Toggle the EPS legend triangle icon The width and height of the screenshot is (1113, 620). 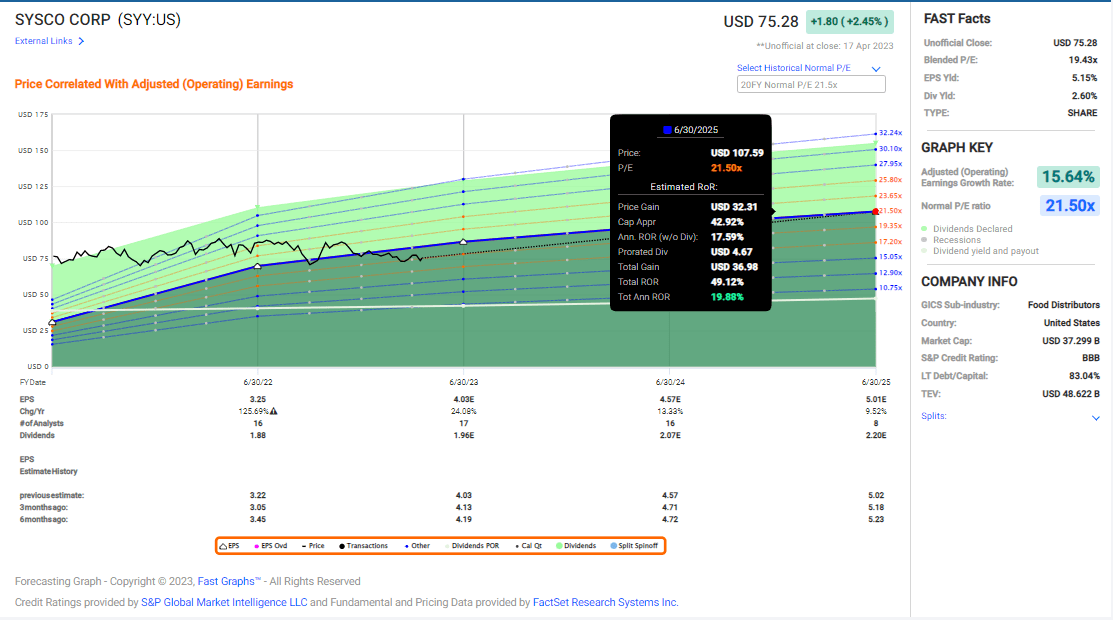click(x=223, y=546)
